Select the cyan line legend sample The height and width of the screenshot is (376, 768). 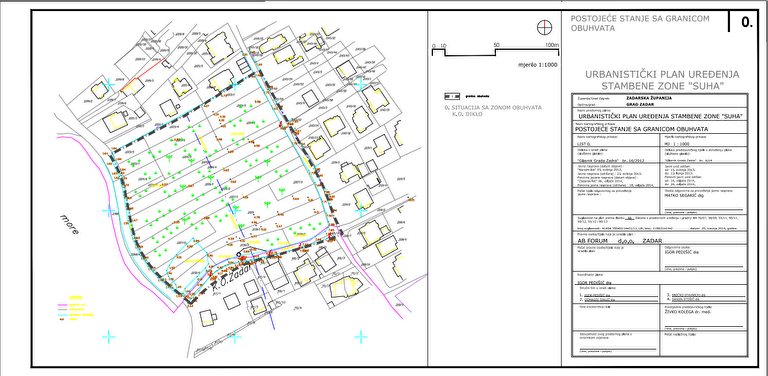(62, 314)
